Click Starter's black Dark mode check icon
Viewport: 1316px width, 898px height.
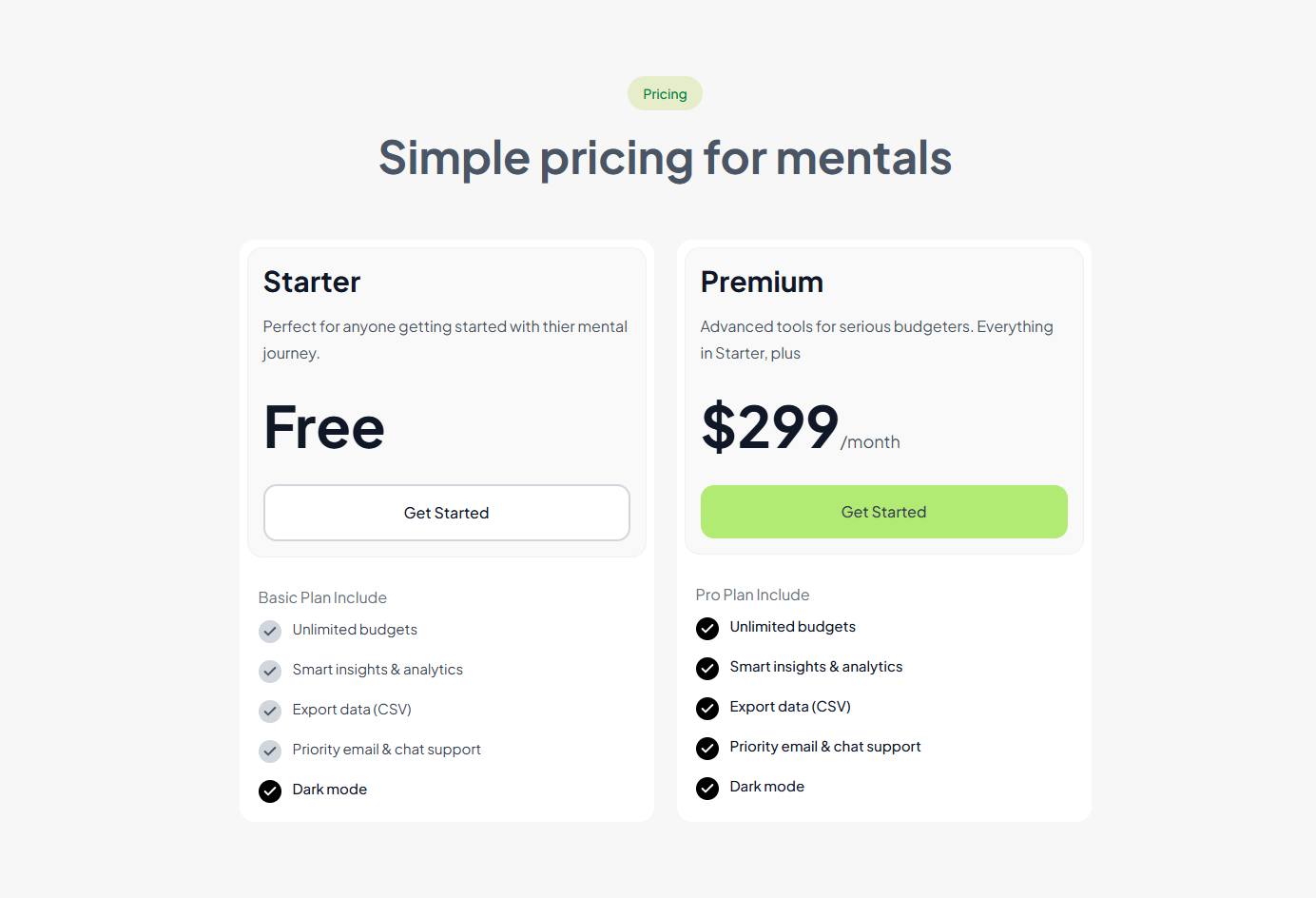[x=270, y=791]
